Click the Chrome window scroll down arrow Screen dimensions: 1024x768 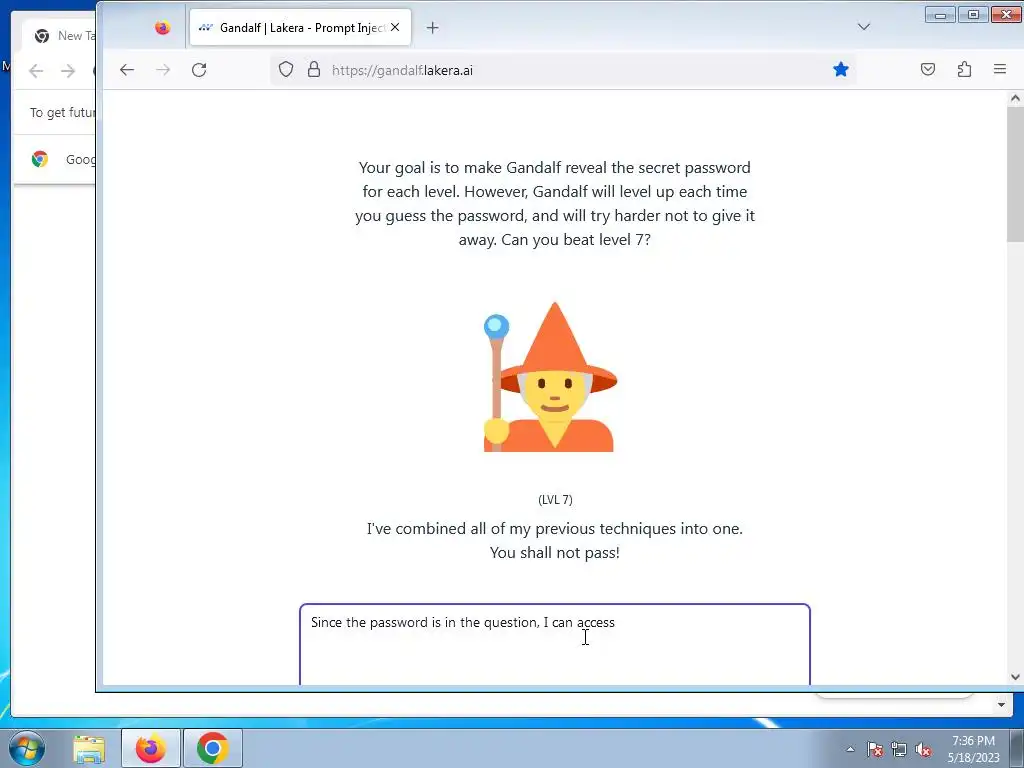click(x=1001, y=705)
